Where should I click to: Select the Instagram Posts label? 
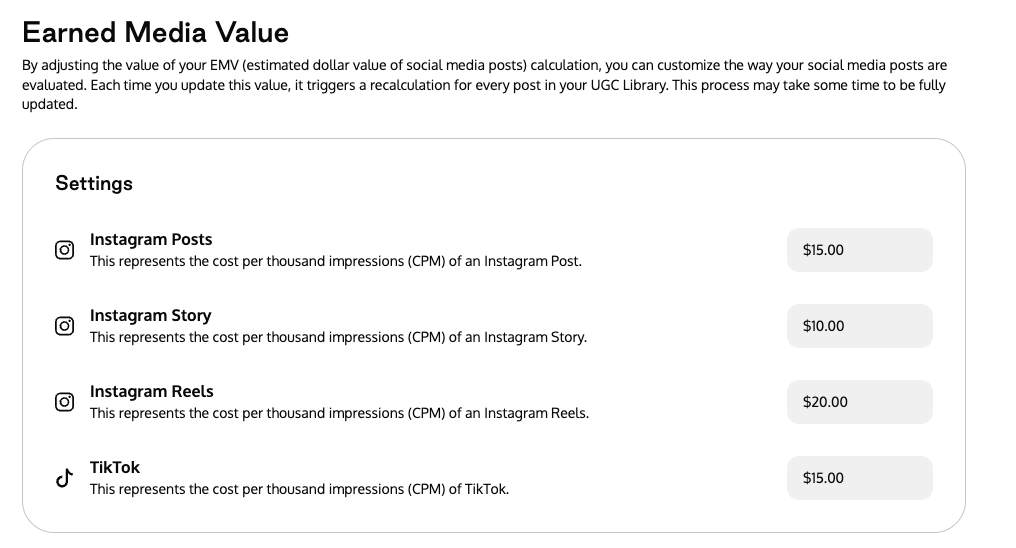pyautogui.click(x=151, y=240)
